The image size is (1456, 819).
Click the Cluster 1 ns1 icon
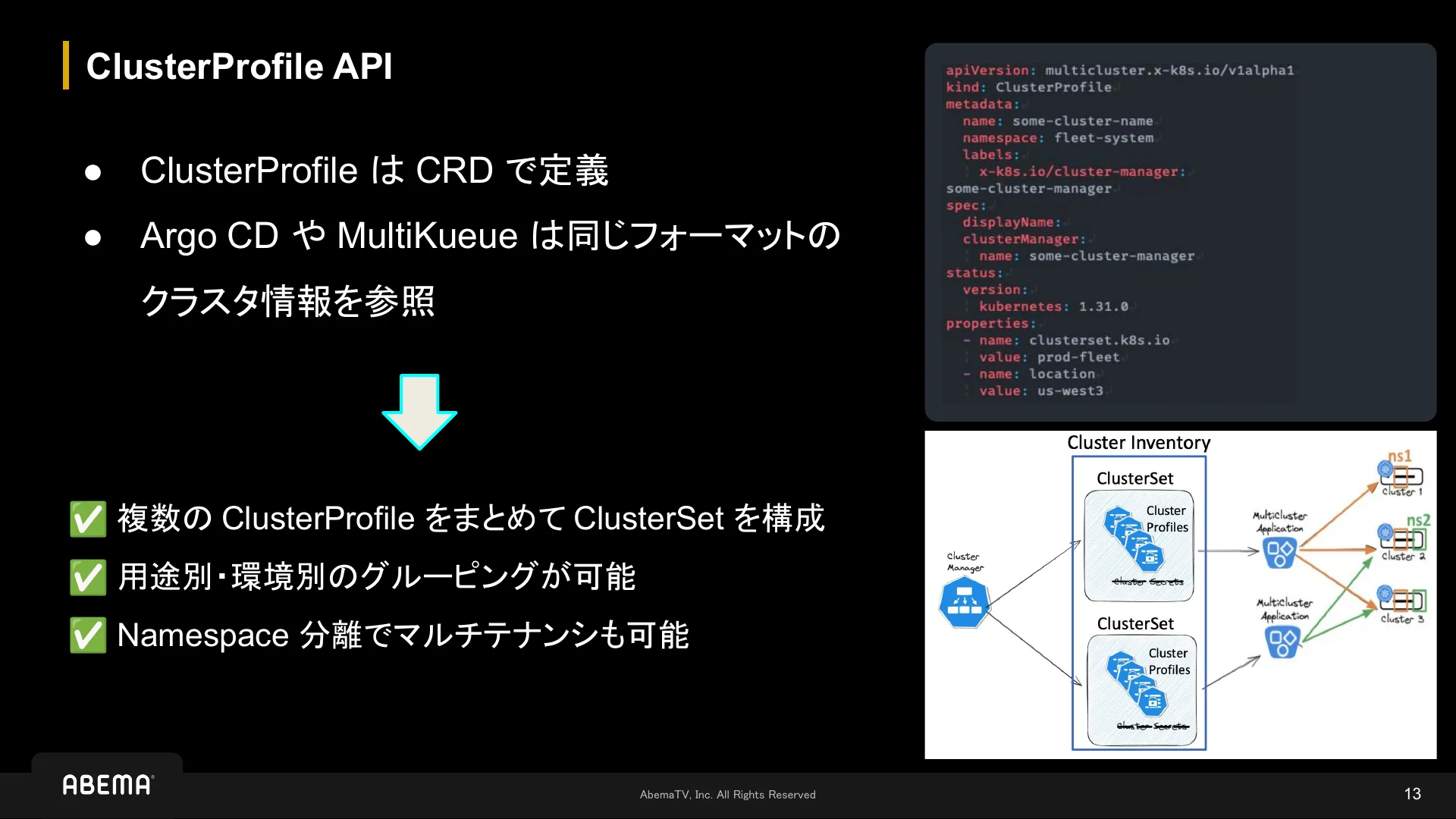coord(1400,475)
